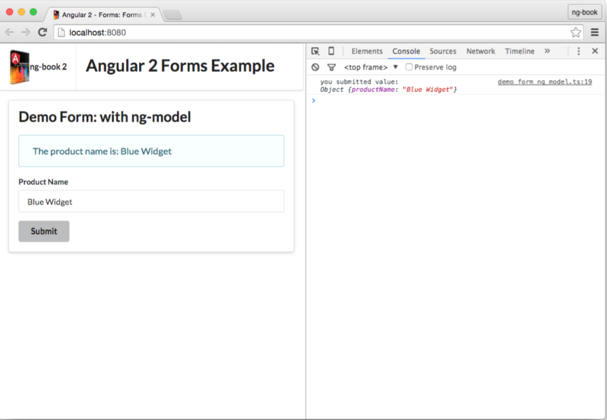The width and height of the screenshot is (607, 420).
Task: Switch to the Elements tab
Action: pos(367,51)
